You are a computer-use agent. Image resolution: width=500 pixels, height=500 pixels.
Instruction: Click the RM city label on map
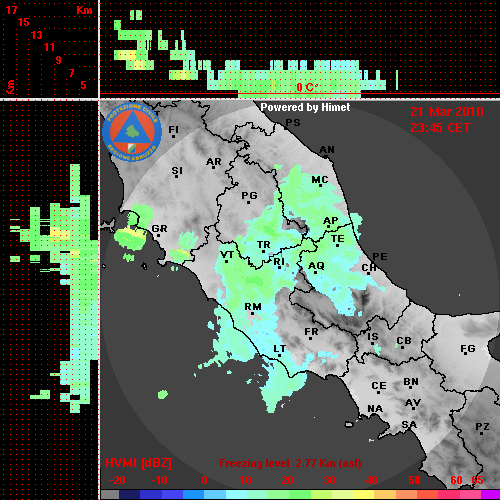pyautogui.click(x=253, y=306)
